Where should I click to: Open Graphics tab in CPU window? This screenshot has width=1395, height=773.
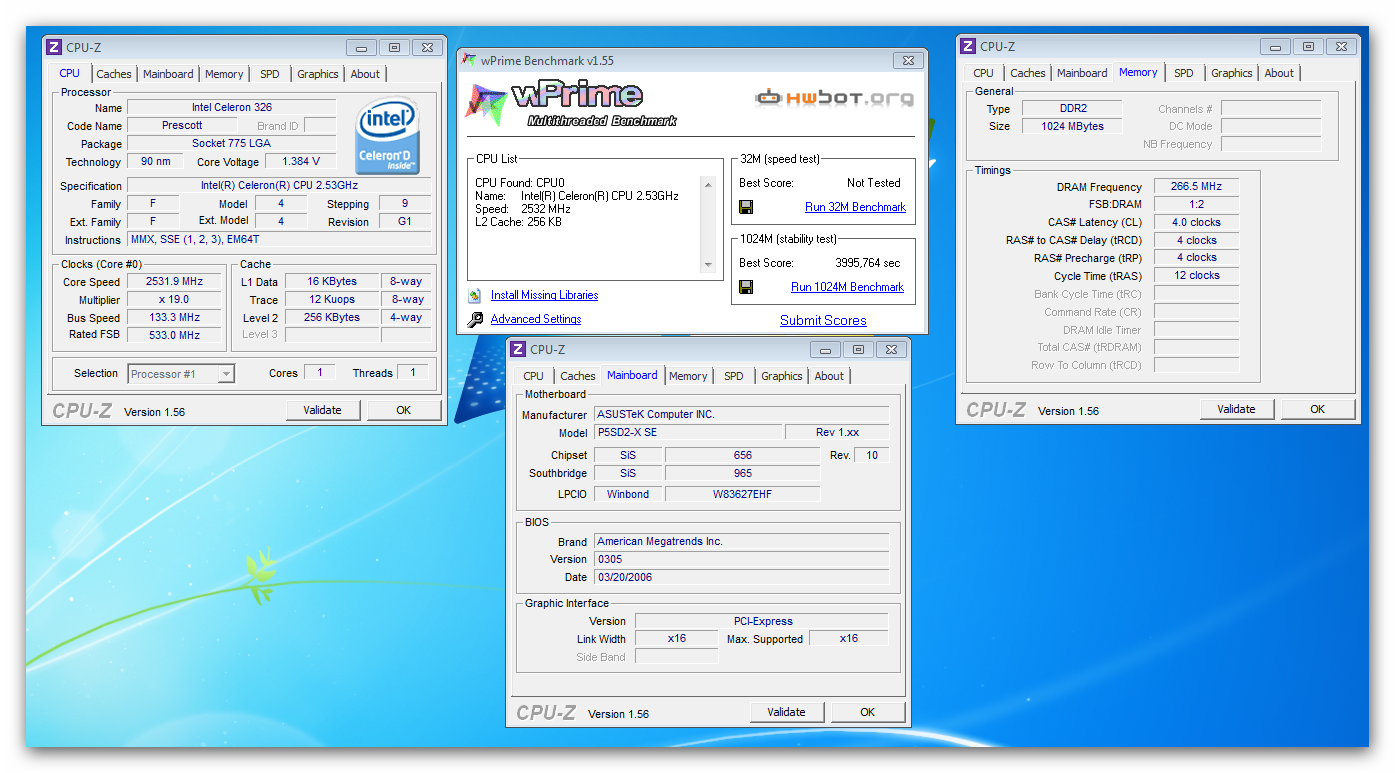[318, 74]
